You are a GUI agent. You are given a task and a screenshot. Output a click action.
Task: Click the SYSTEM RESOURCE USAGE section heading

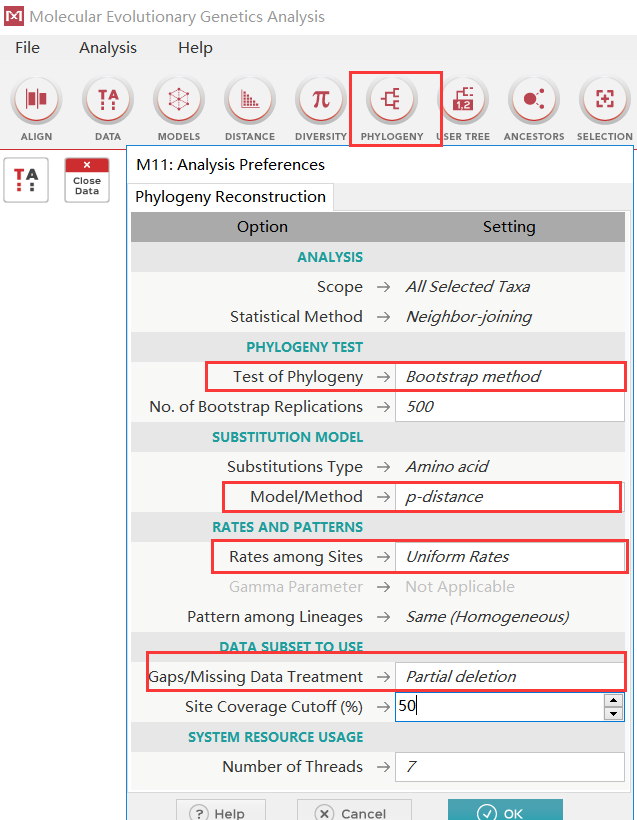click(276, 737)
